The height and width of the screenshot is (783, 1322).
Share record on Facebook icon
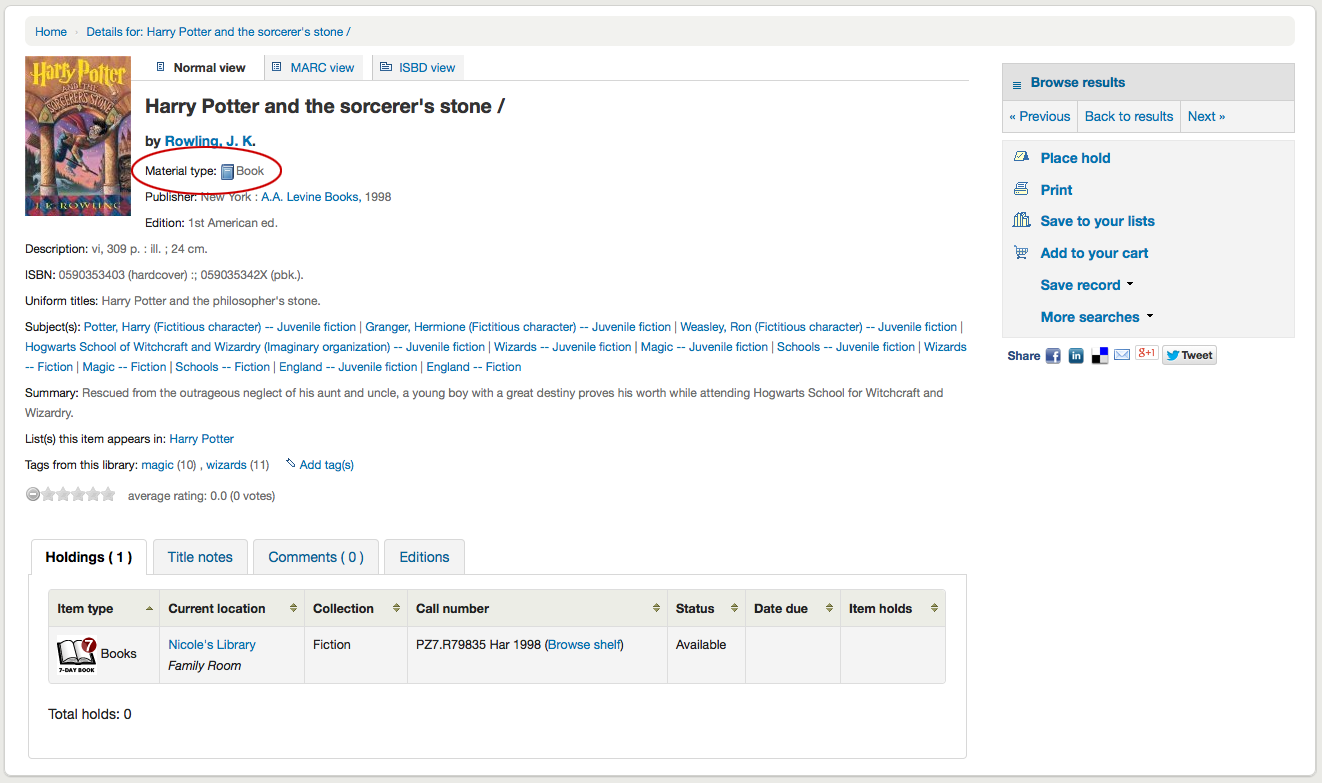[x=1053, y=355]
